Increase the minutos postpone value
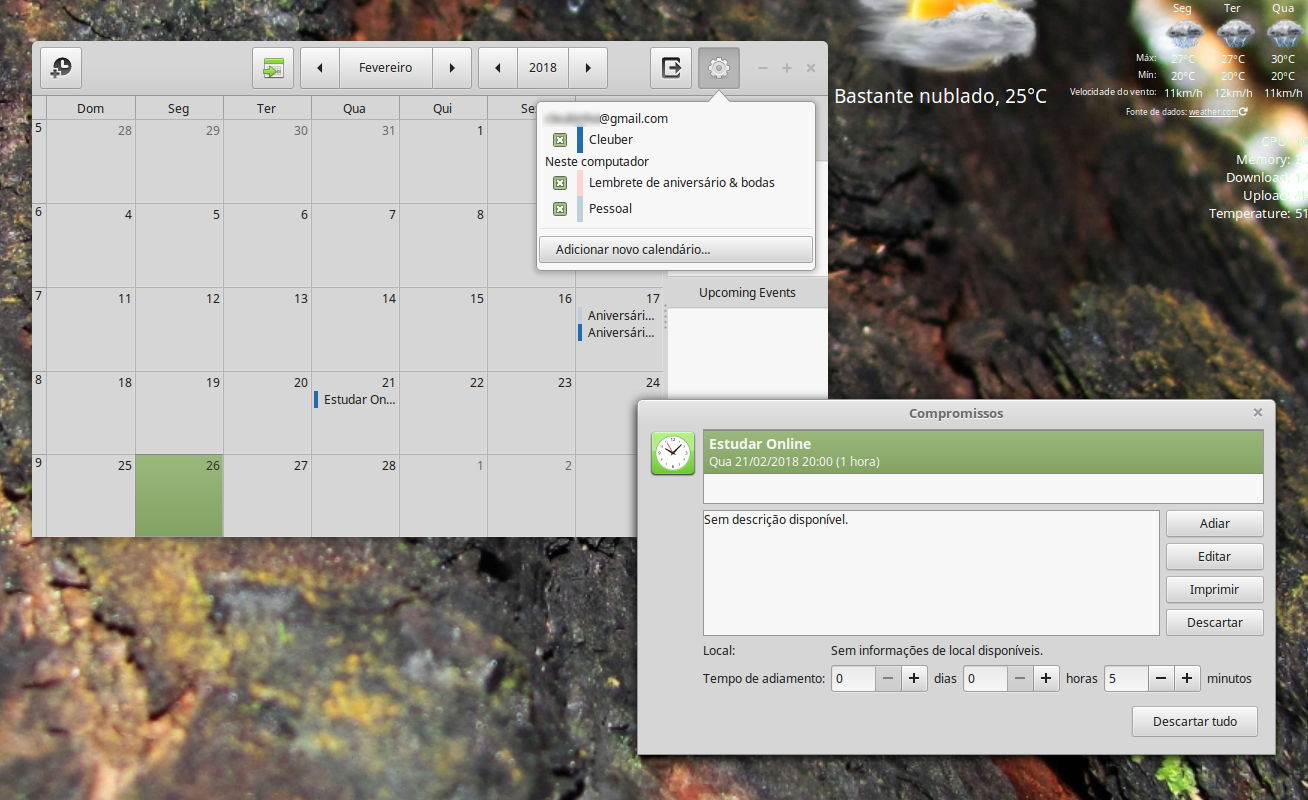This screenshot has height=800, width=1308. (1187, 678)
